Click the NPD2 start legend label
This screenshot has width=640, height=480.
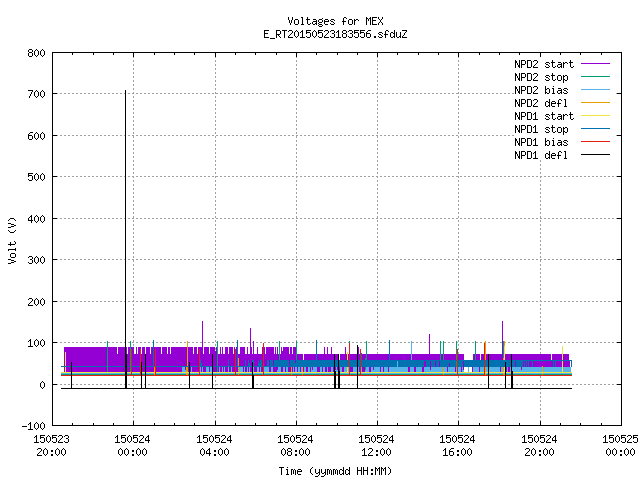544,64
